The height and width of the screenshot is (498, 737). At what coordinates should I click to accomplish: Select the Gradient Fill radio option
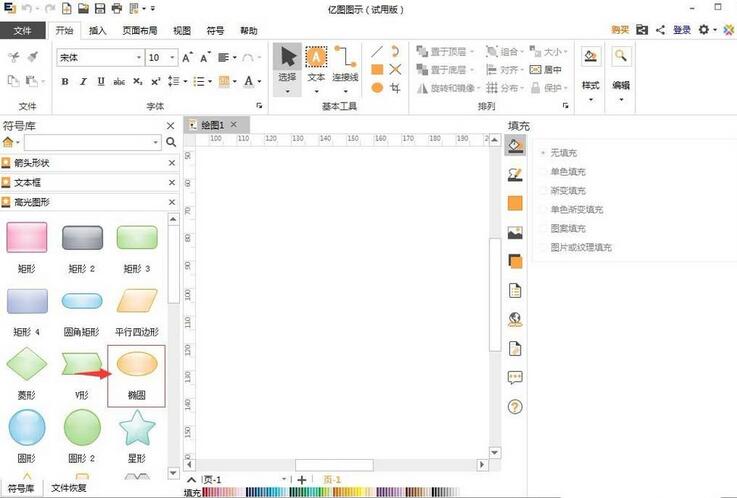563,190
